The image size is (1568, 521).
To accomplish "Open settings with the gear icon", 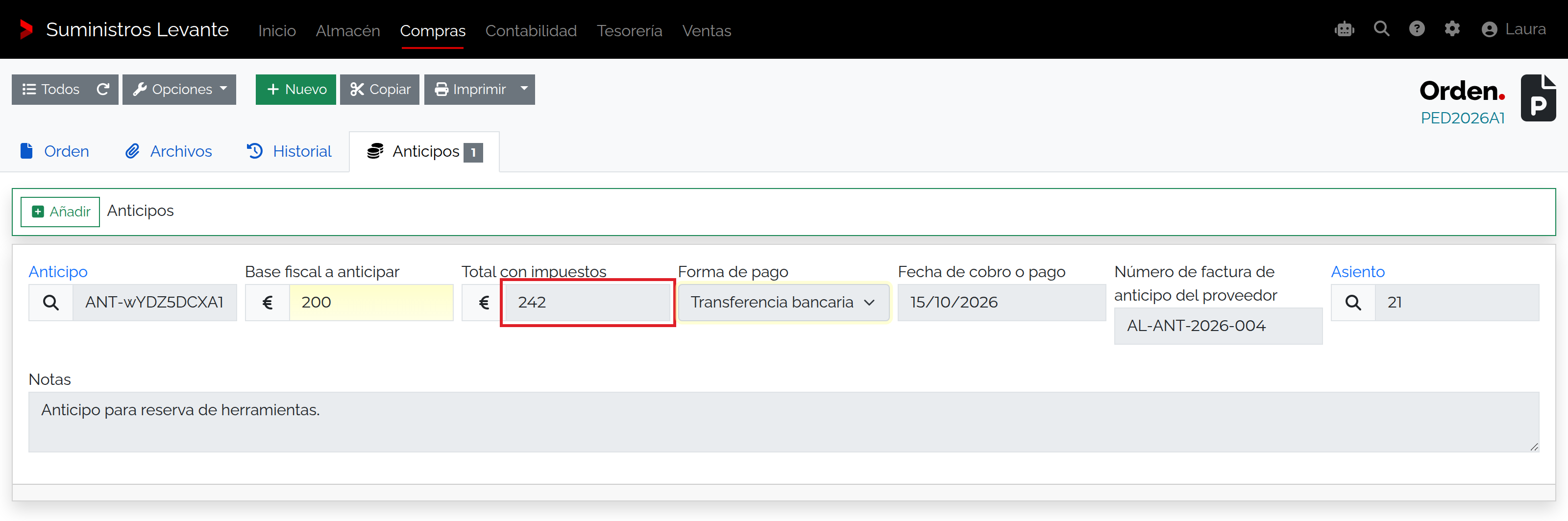I will pyautogui.click(x=1452, y=29).
